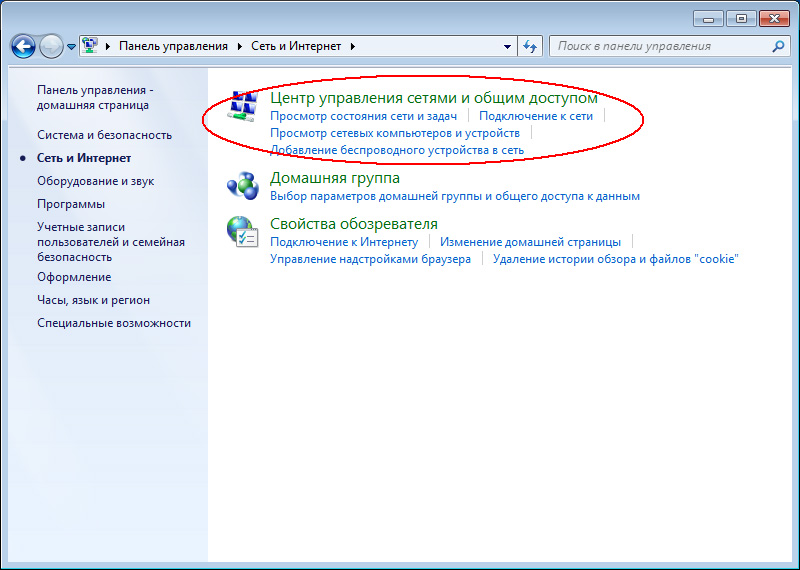Open Специальные возможности category

pos(114,323)
